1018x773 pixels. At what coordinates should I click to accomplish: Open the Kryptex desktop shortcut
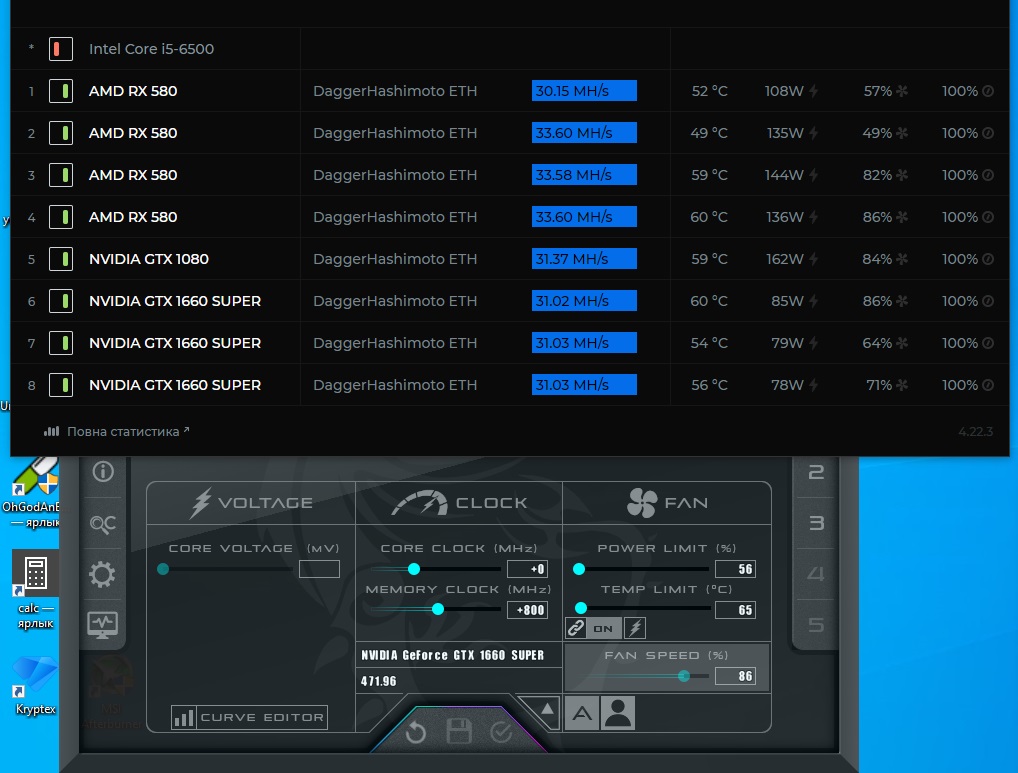point(35,685)
